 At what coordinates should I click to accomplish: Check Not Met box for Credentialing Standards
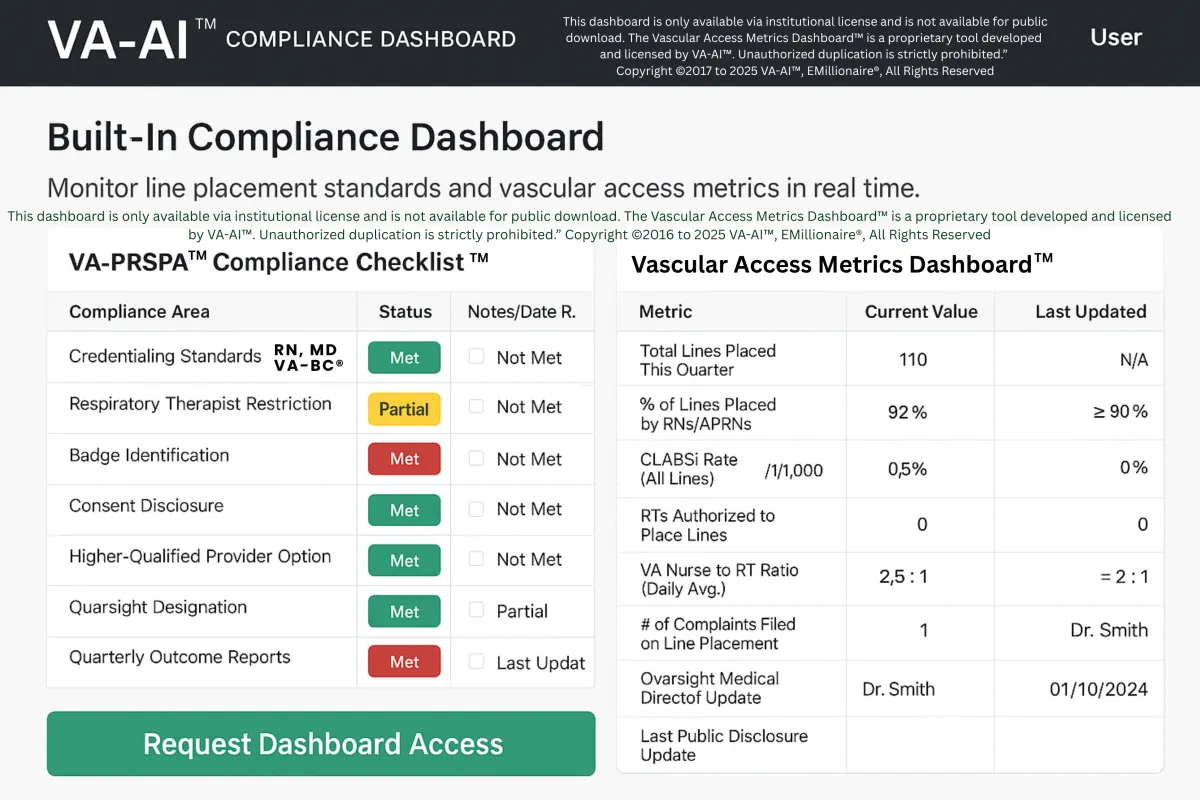click(477, 356)
